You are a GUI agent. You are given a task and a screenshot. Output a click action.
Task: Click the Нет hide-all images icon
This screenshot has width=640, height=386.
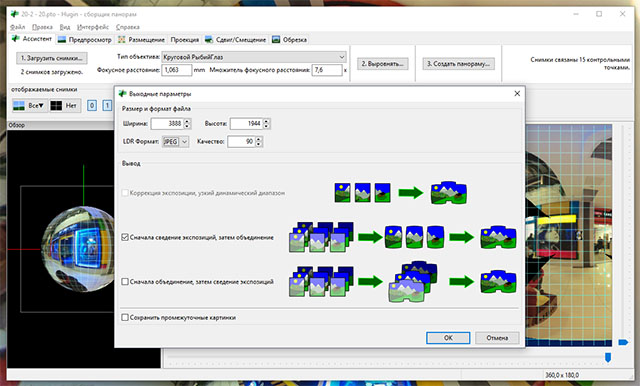(56, 106)
